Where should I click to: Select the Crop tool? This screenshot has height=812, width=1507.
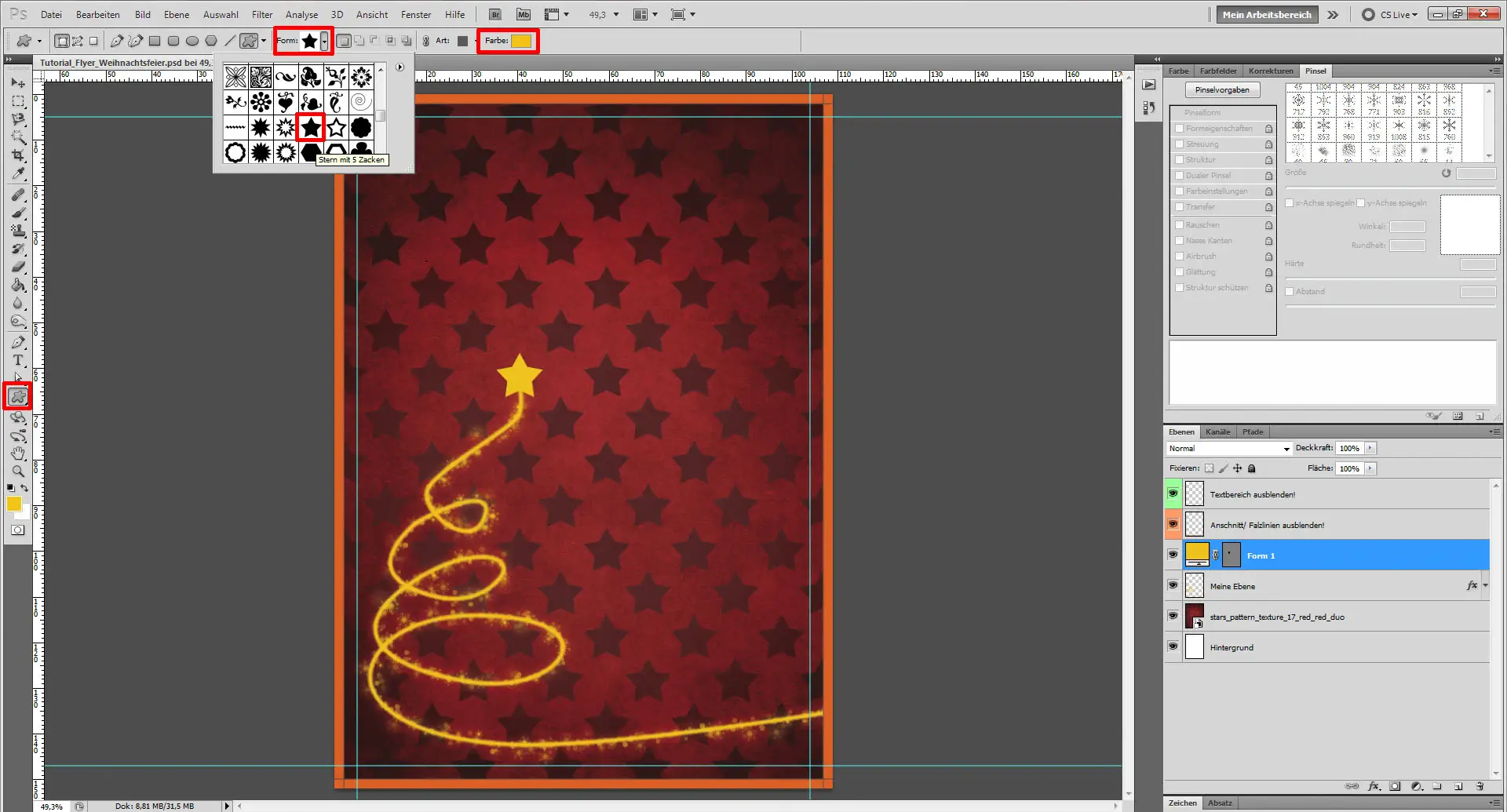point(18,155)
